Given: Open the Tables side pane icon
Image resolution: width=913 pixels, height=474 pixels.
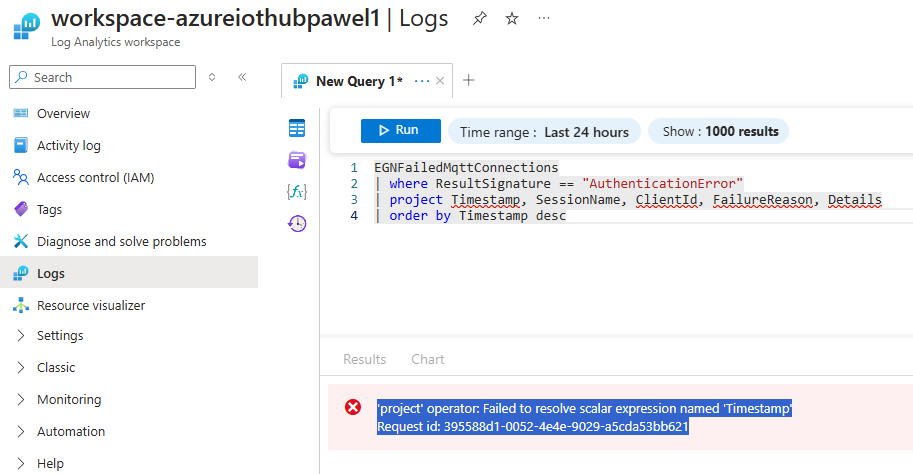Looking at the screenshot, I should click(x=297, y=128).
